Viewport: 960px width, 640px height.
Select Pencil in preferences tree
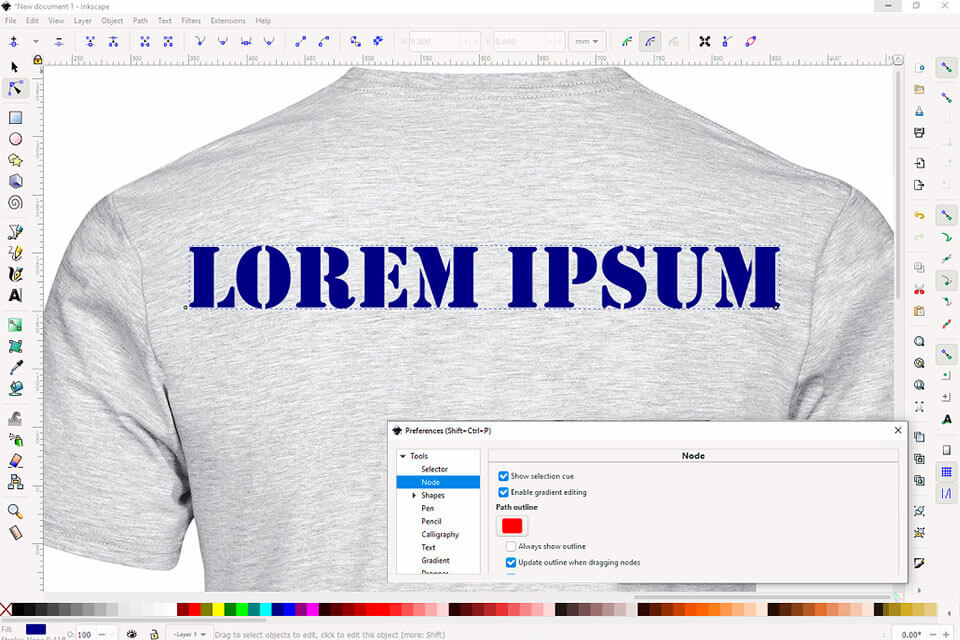coord(431,521)
